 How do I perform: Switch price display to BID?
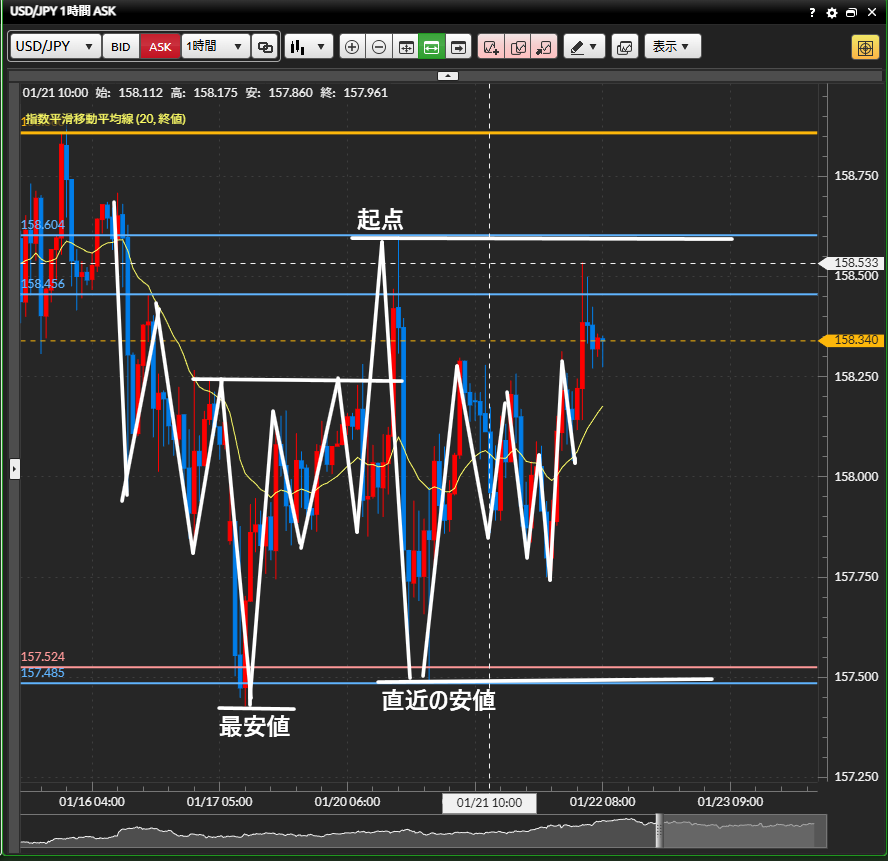(x=120, y=47)
